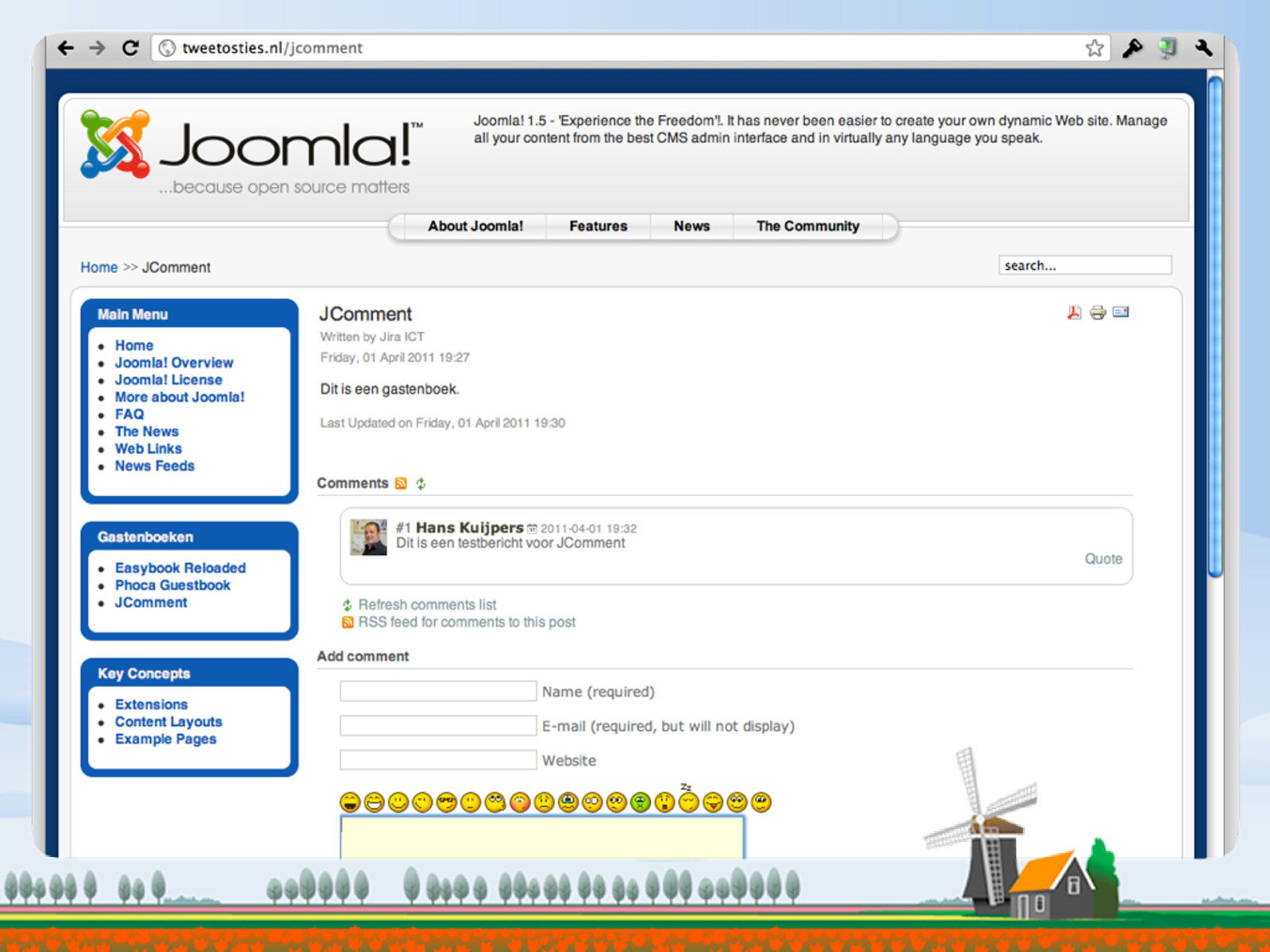
Task: Open RSS feed for comments to this post
Action: 467,622
